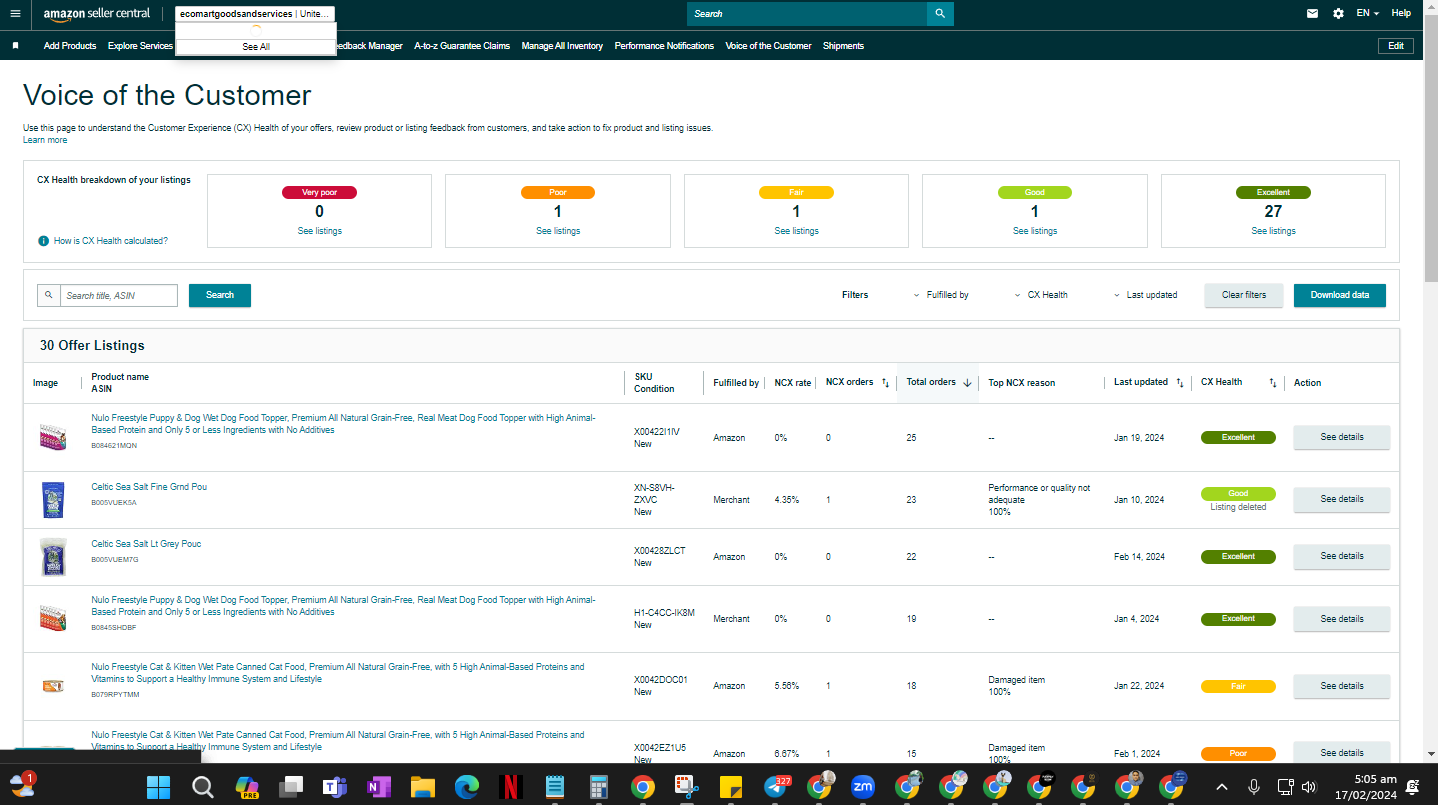This screenshot has height=805, width=1438.
Task: Sort the table by CX Health
Action: tap(1273, 383)
